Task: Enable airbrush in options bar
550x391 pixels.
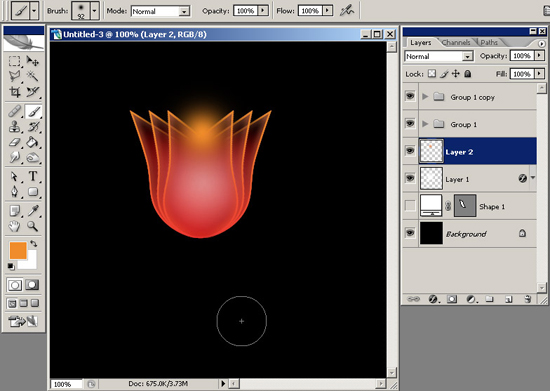Action: (x=347, y=11)
